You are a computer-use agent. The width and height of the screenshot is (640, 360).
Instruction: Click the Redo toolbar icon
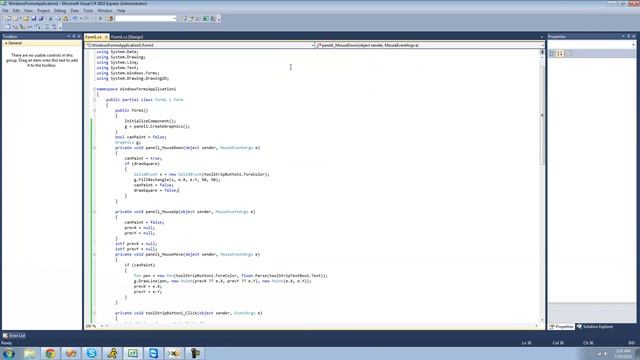(x=87, y=18)
